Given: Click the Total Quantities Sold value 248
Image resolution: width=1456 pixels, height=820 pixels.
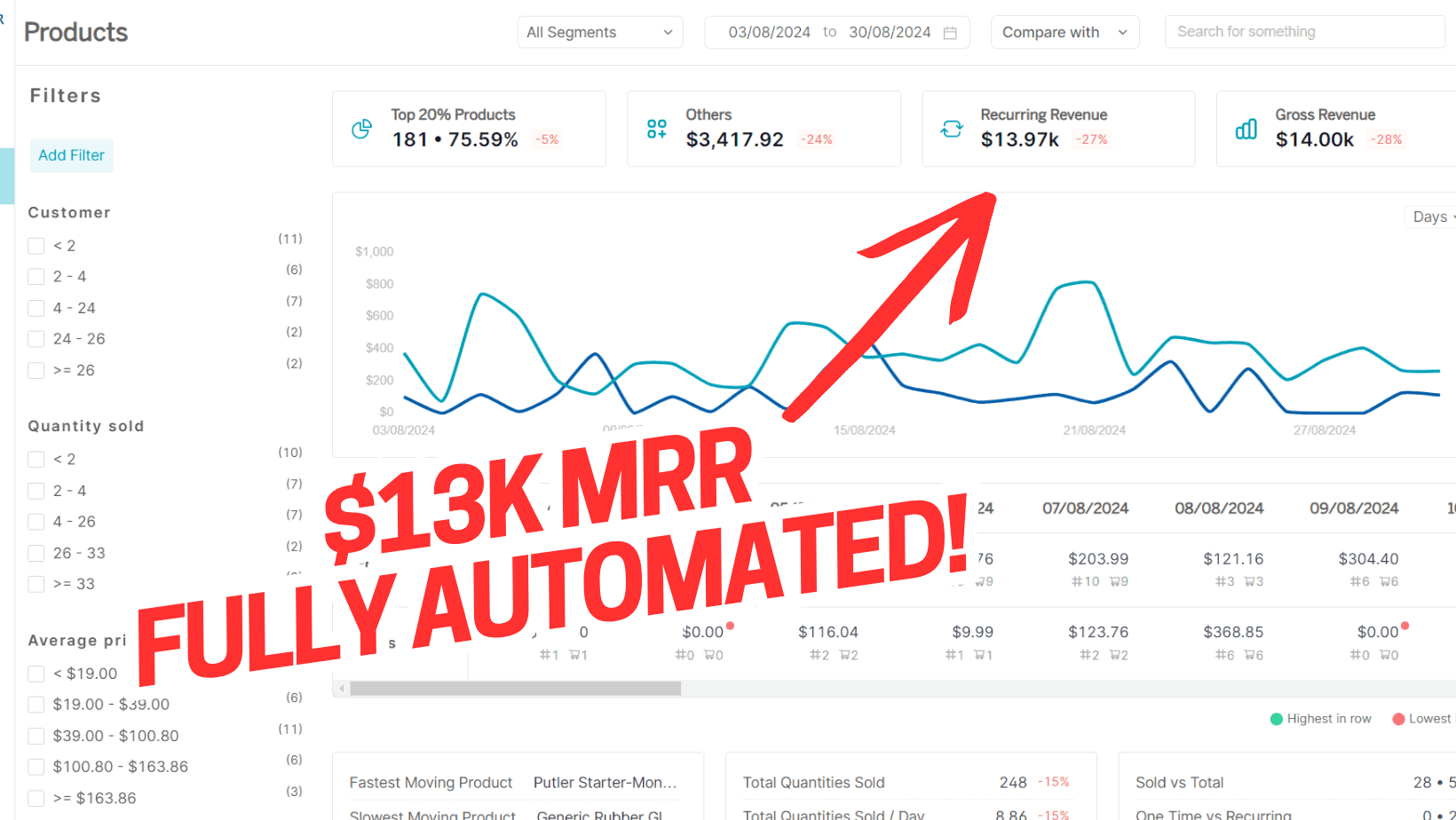Looking at the screenshot, I should pos(1013,783).
